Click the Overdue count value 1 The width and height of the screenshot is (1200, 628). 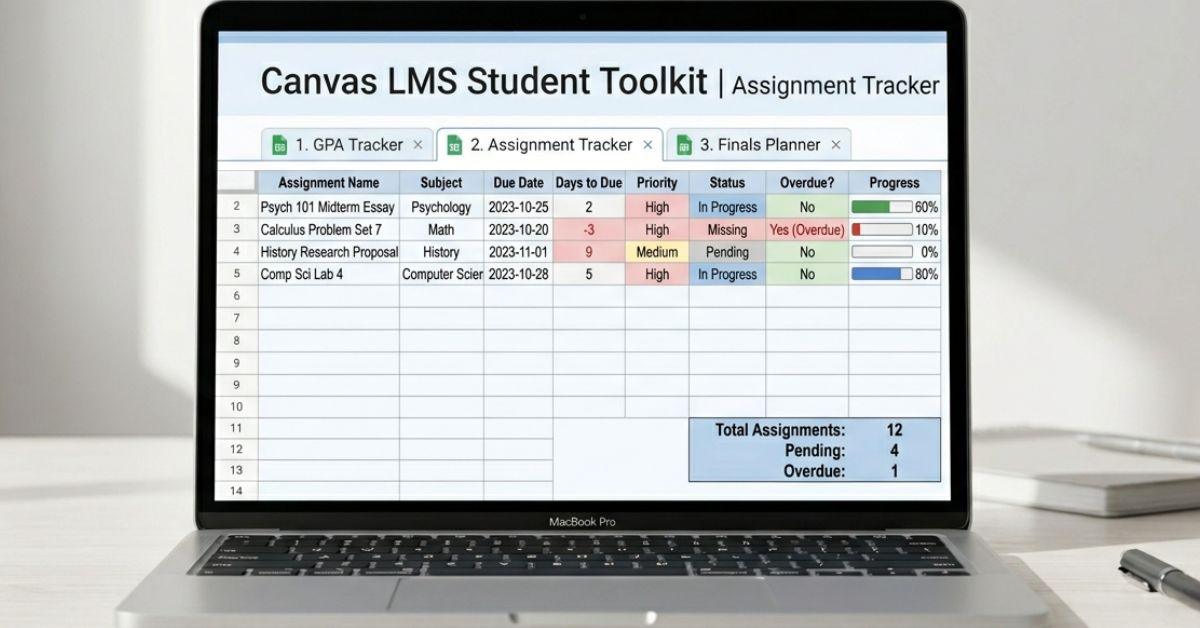coord(894,471)
